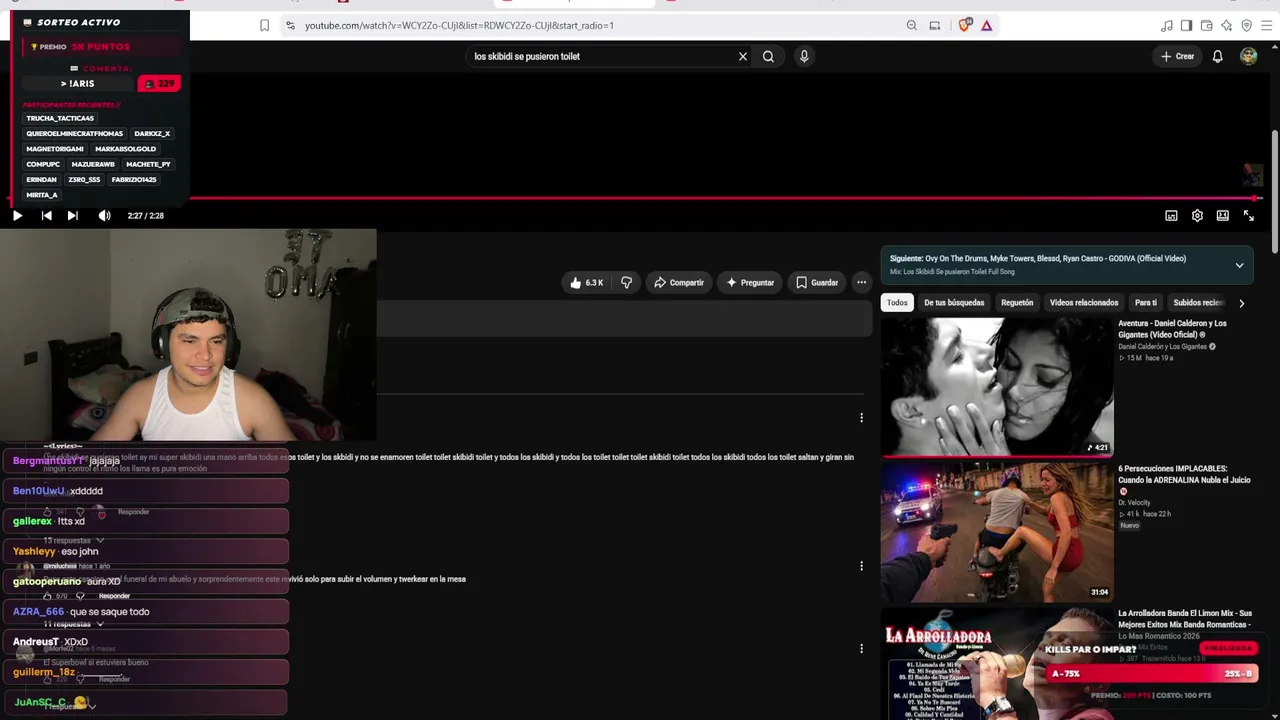Viewport: 1280px width, 720px height.
Task: Click the YouTube search magnifier button
Action: 768,56
